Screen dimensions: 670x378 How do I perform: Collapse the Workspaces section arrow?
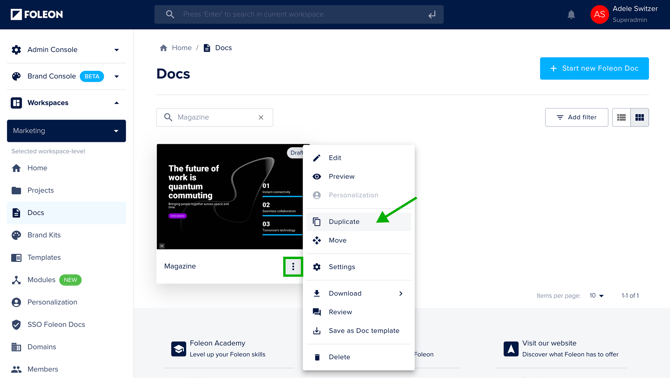click(x=116, y=103)
